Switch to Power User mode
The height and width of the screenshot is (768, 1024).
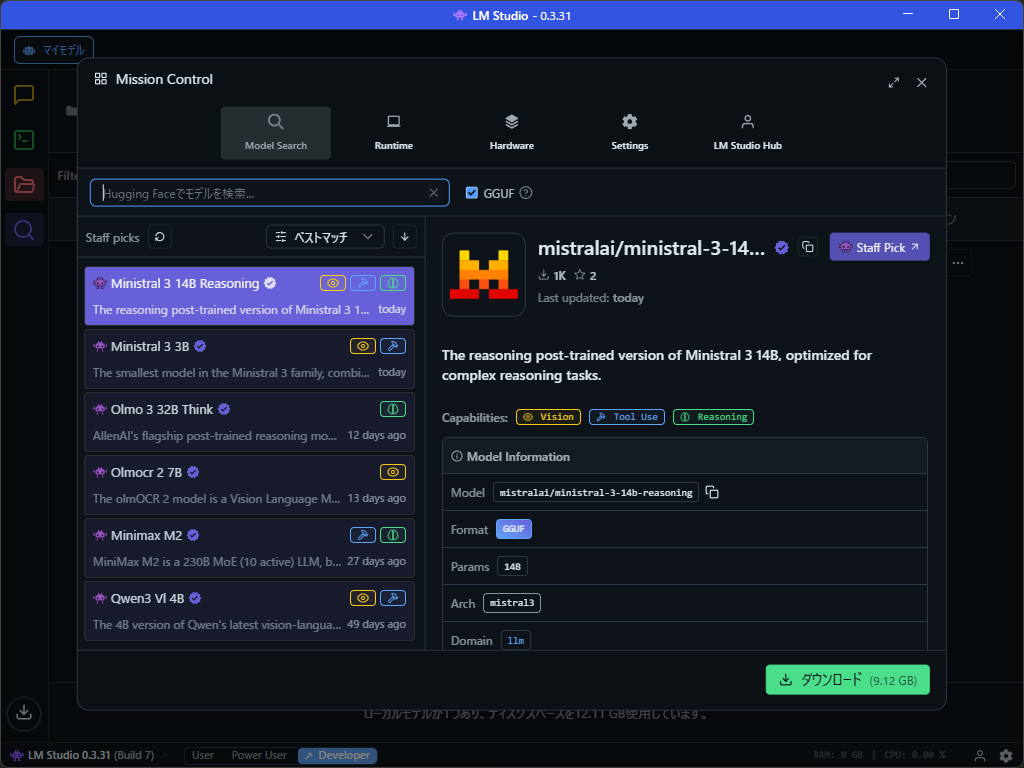point(259,755)
